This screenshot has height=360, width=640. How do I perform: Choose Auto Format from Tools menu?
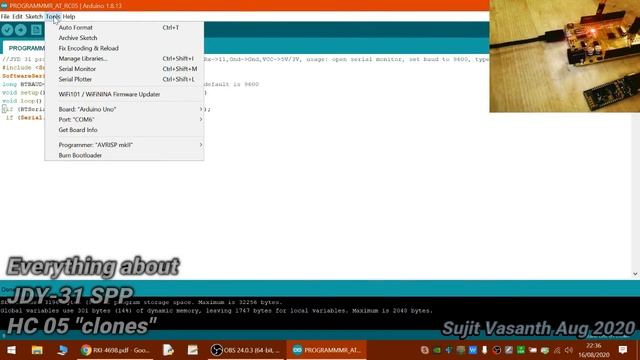click(124, 27)
